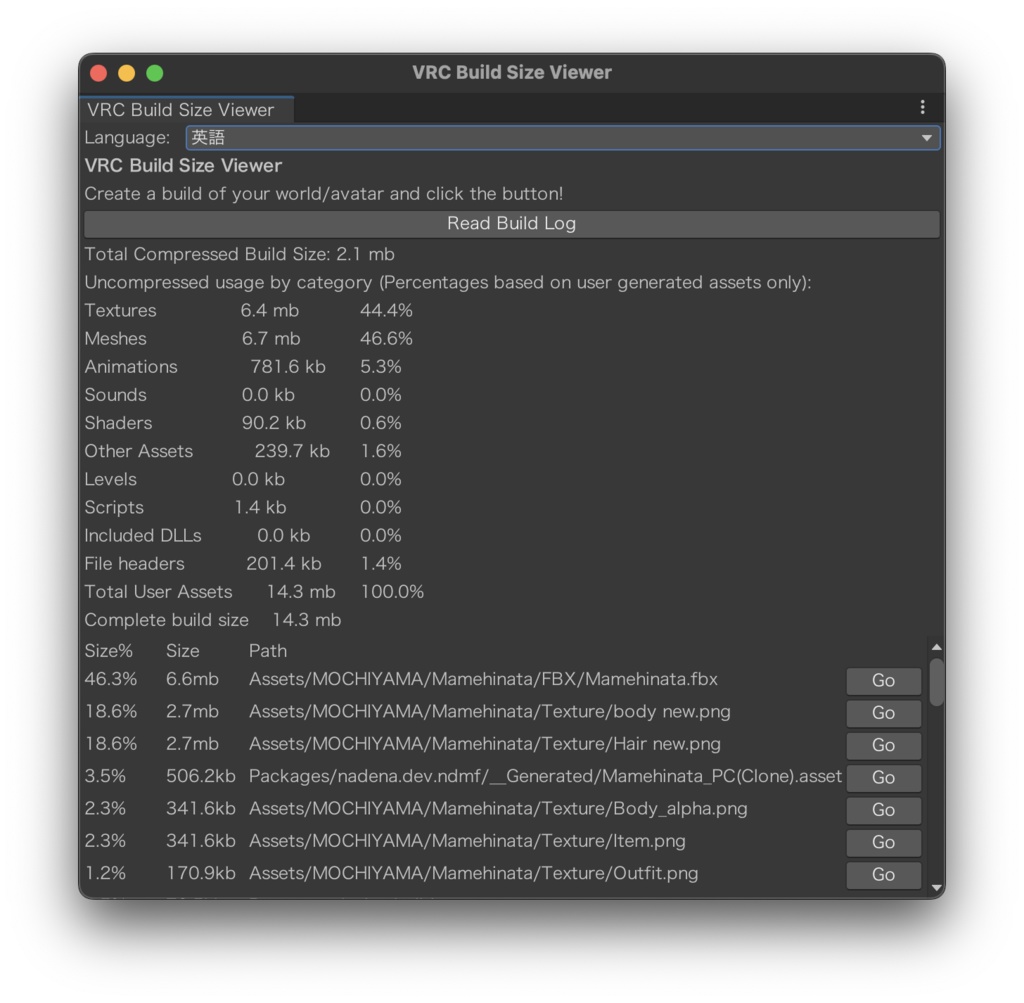Open the panel options kebab menu
Image resolution: width=1024 pixels, height=1003 pixels.
(x=922, y=107)
